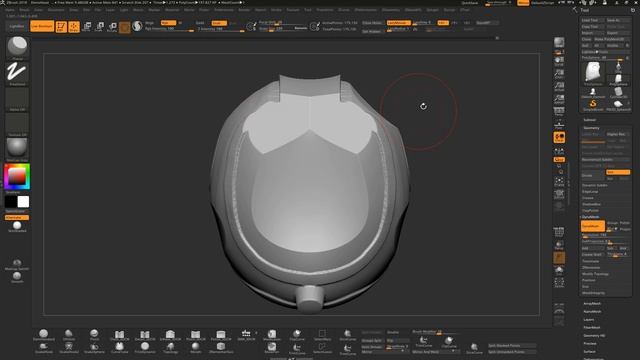Toggle the orange Rgb channel button
This screenshot has height=360, width=640.
click(168, 23)
